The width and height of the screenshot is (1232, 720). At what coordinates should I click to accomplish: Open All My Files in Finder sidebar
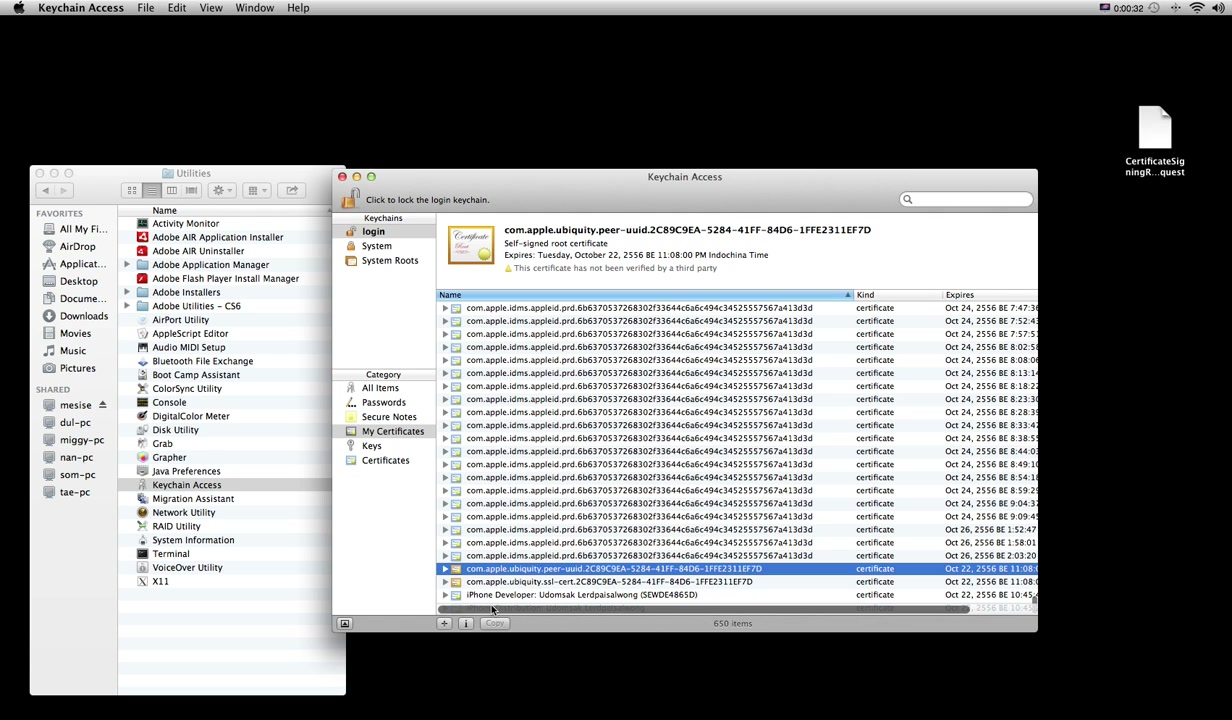[75, 229]
